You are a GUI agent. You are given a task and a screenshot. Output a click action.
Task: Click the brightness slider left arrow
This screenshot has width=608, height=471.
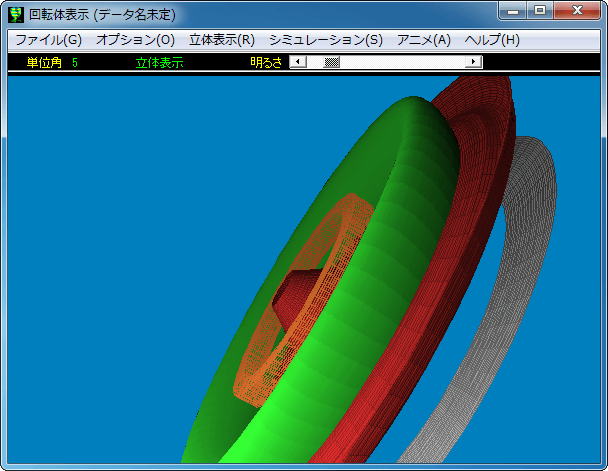pyautogui.click(x=297, y=62)
